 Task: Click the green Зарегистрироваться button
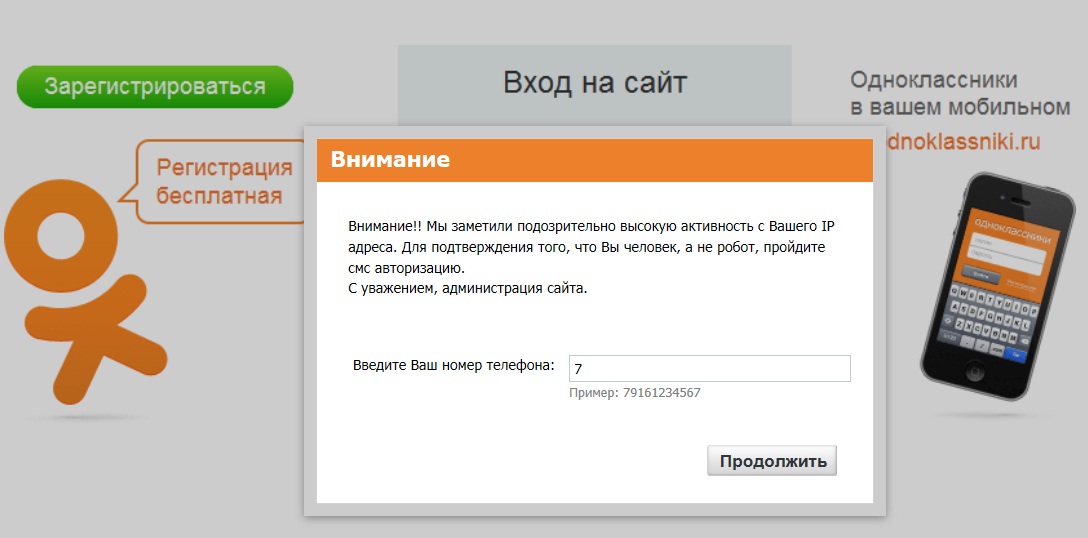(x=155, y=87)
